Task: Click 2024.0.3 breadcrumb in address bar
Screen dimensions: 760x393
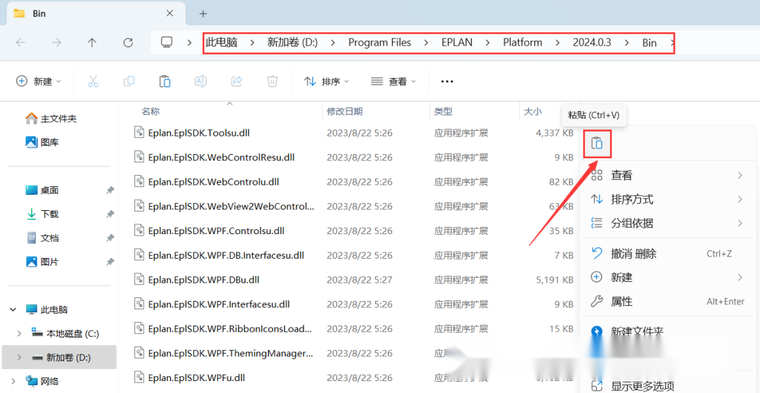Action: click(592, 43)
